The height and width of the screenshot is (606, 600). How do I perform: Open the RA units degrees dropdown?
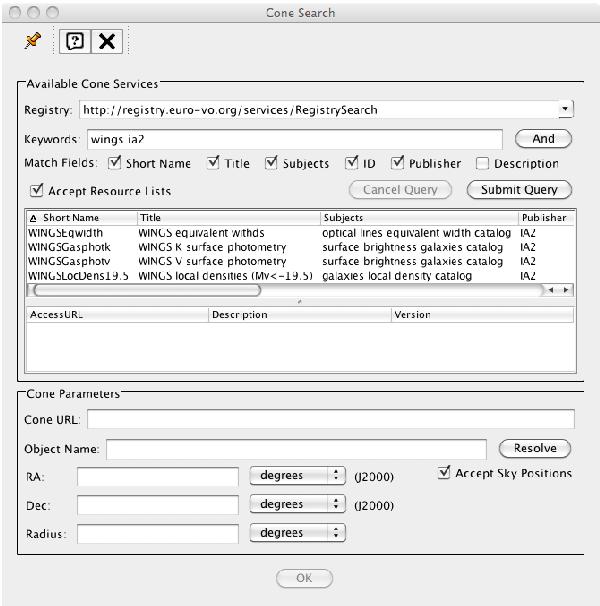[296, 476]
